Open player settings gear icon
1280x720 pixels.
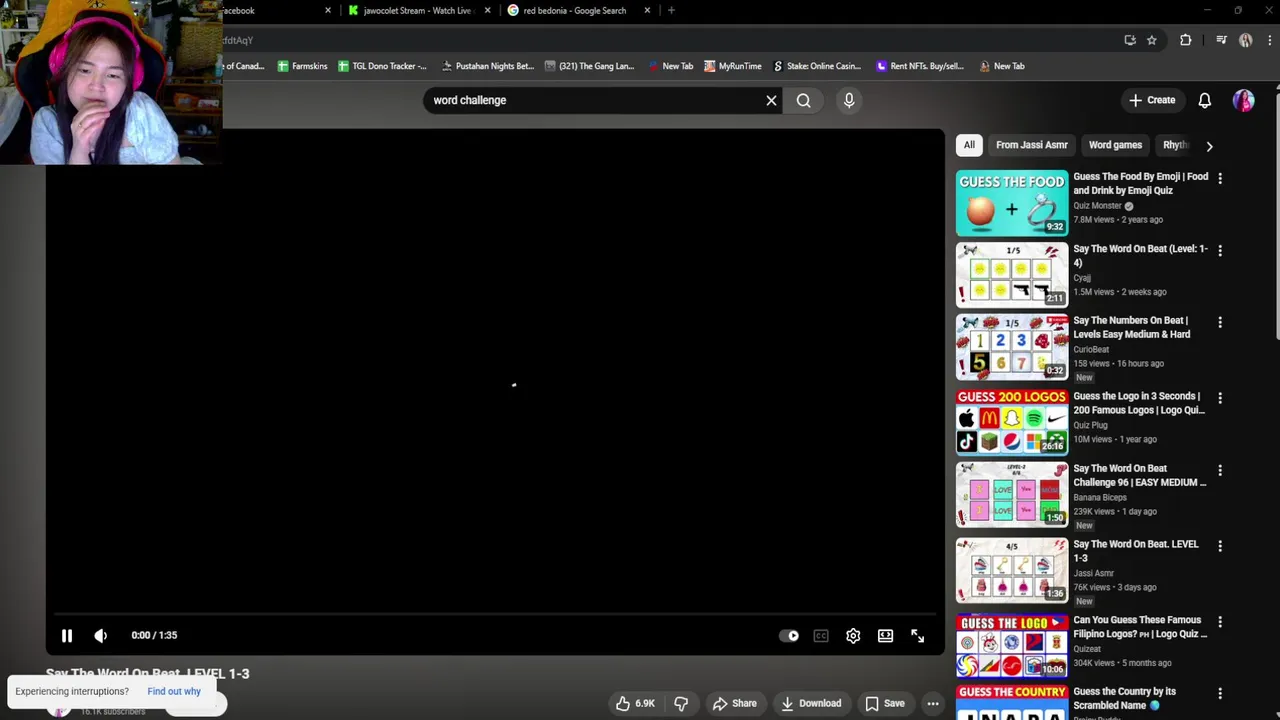tap(853, 636)
